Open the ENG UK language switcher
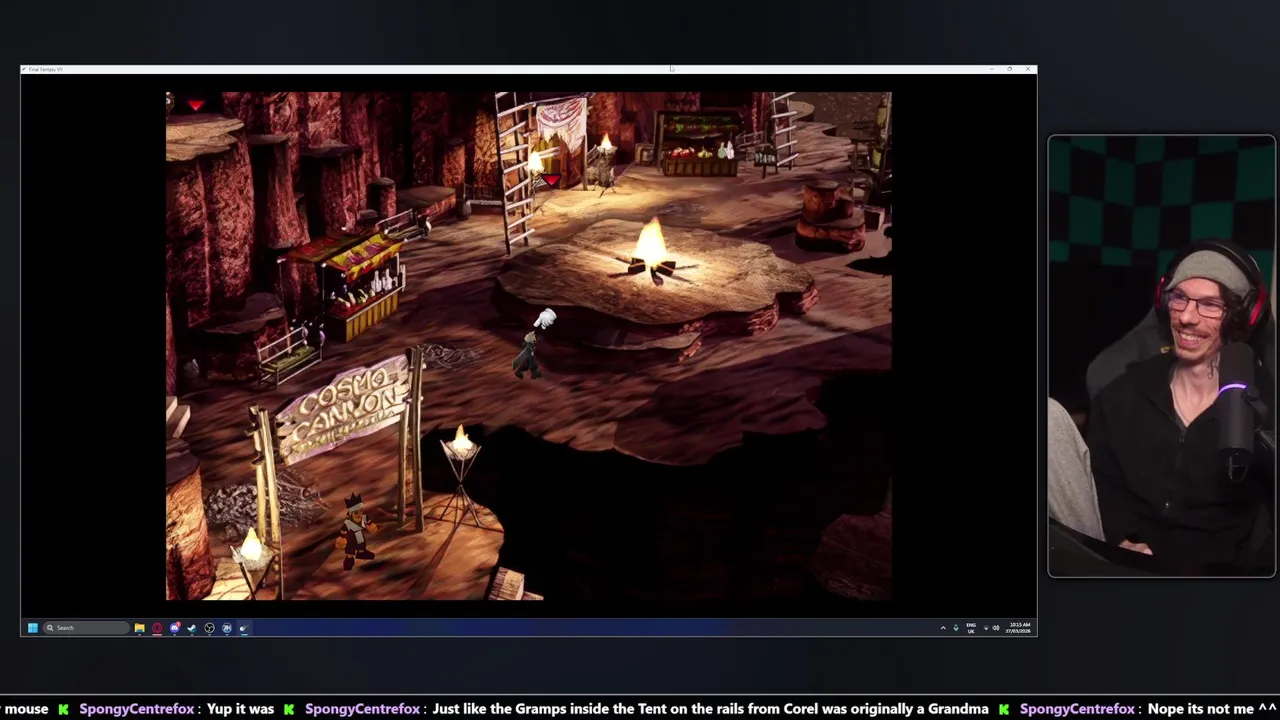1280x720 pixels. [971, 628]
